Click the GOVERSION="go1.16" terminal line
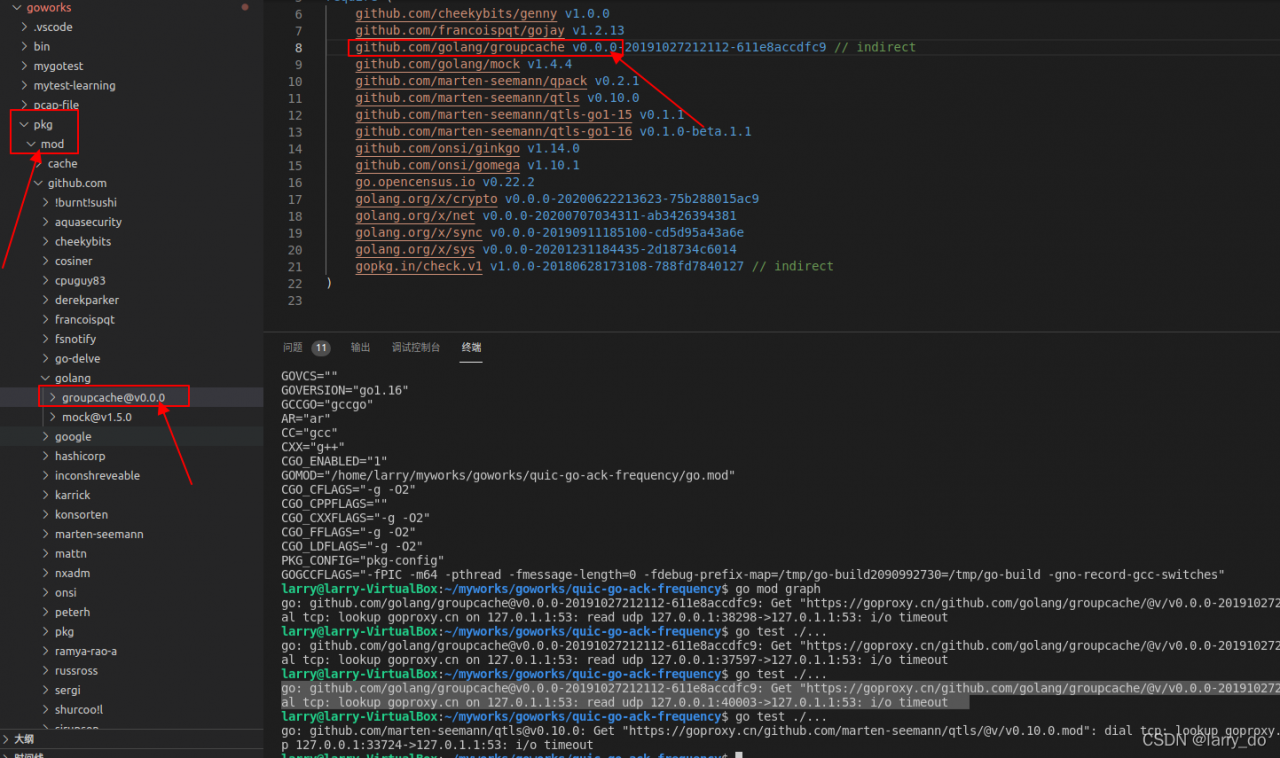This screenshot has height=758, width=1280. tap(345, 390)
